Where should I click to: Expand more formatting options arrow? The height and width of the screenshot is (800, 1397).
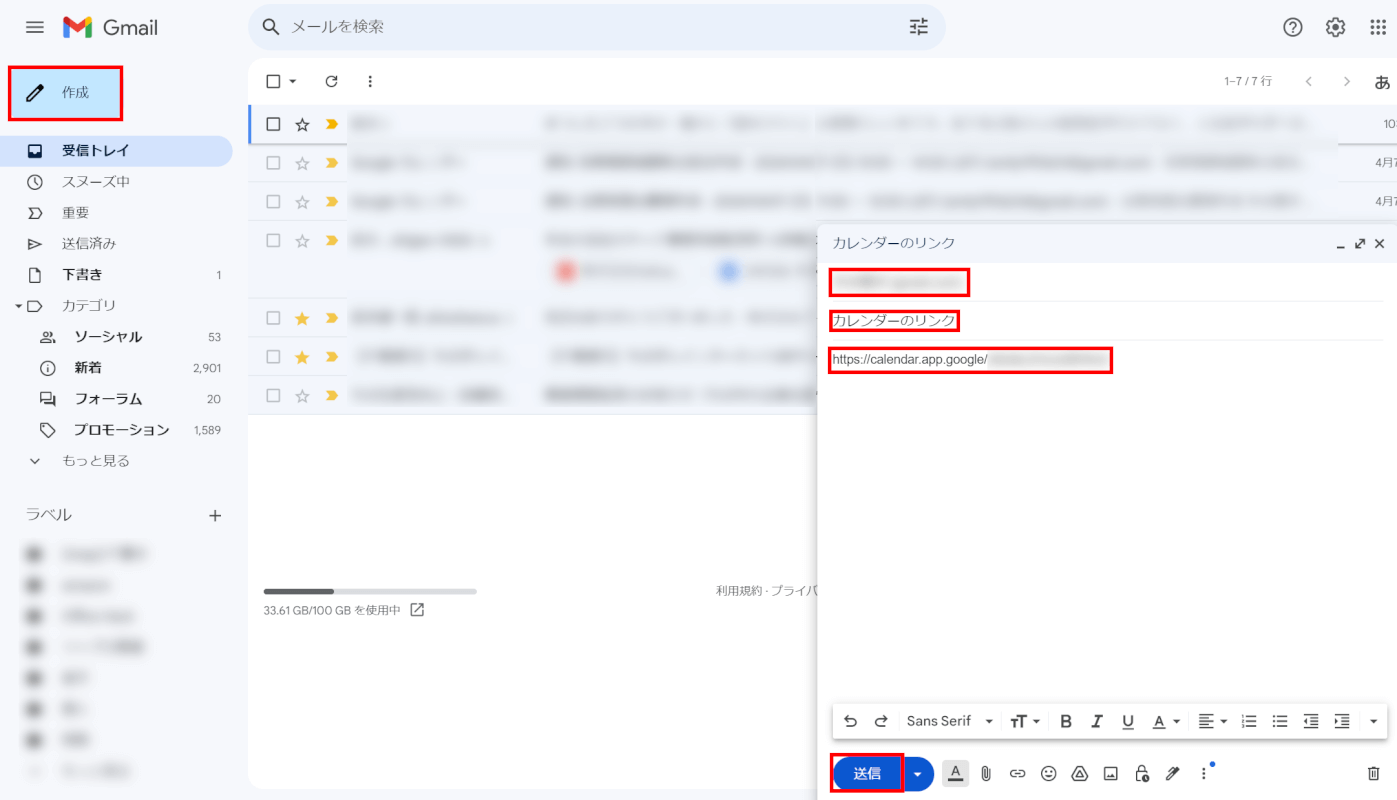pos(1373,721)
